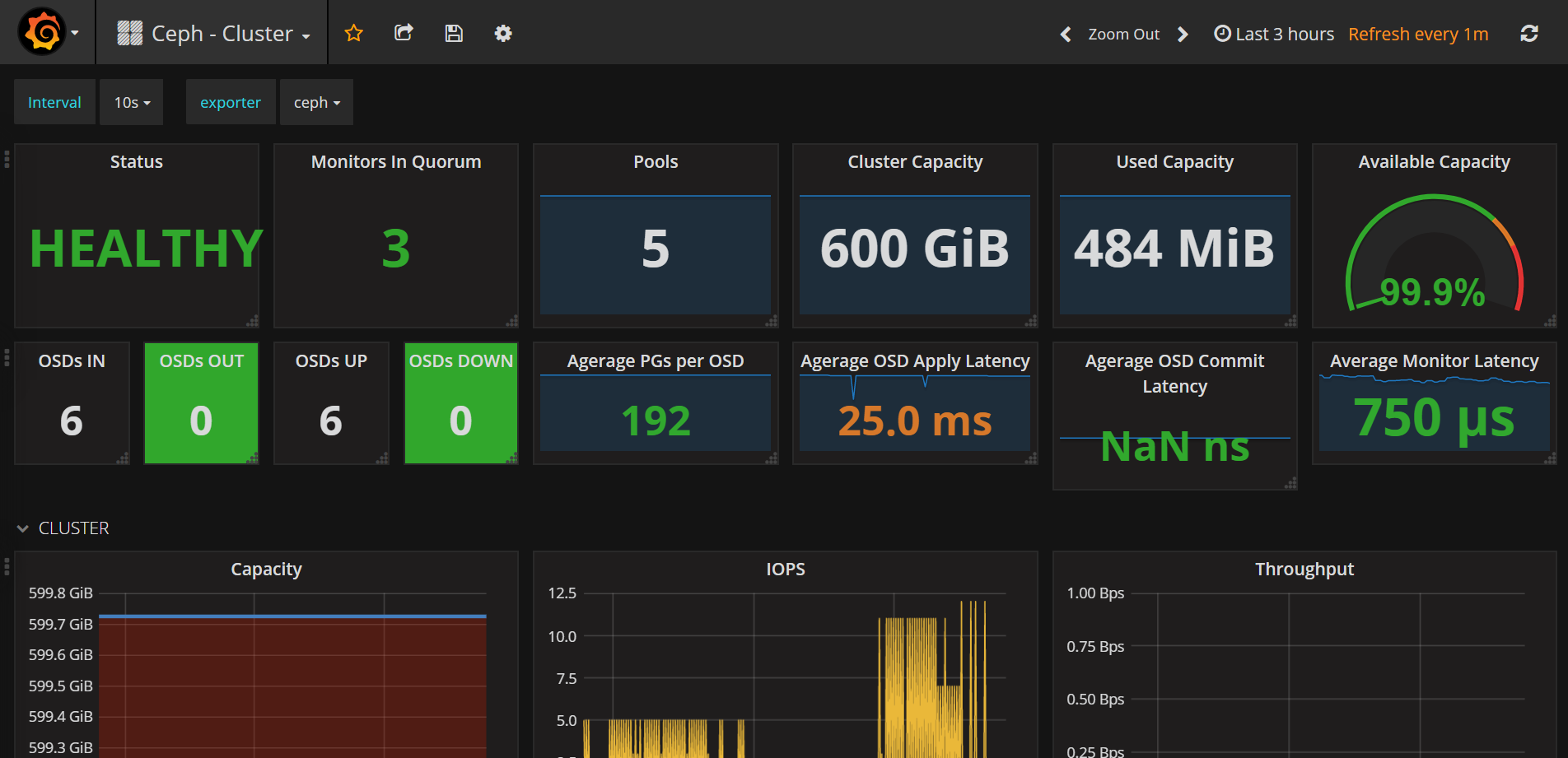Click Average Monitor Latency panel title
Viewport: 1568px width, 758px height.
click(x=1435, y=360)
